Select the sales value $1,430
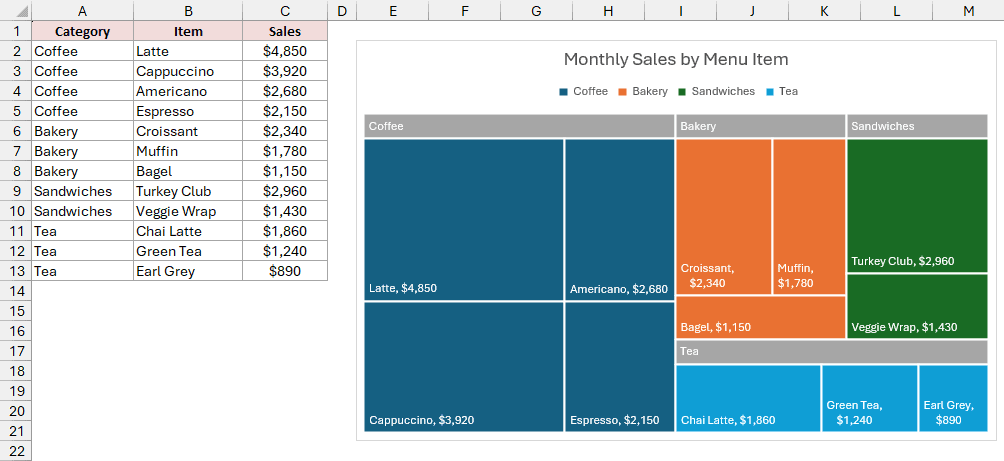The width and height of the screenshot is (1004, 461). click(x=285, y=211)
